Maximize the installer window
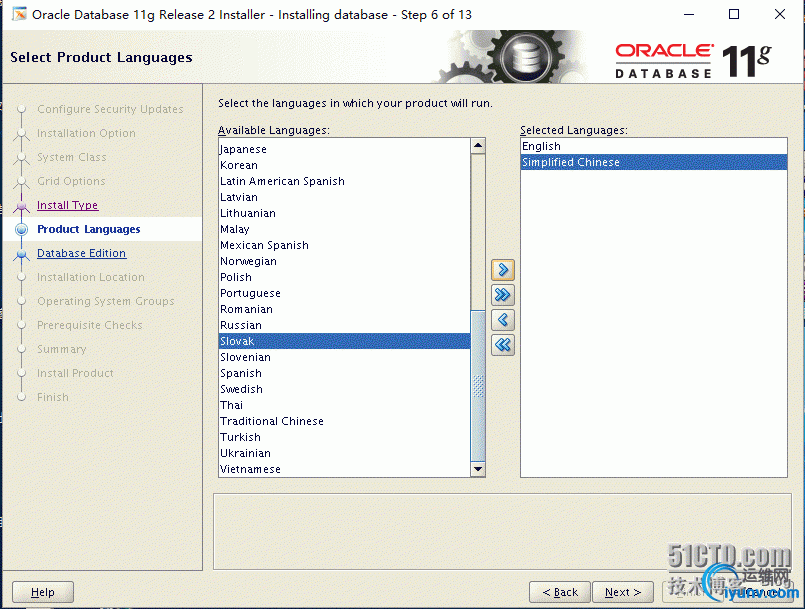This screenshot has width=805, height=609. (x=734, y=14)
